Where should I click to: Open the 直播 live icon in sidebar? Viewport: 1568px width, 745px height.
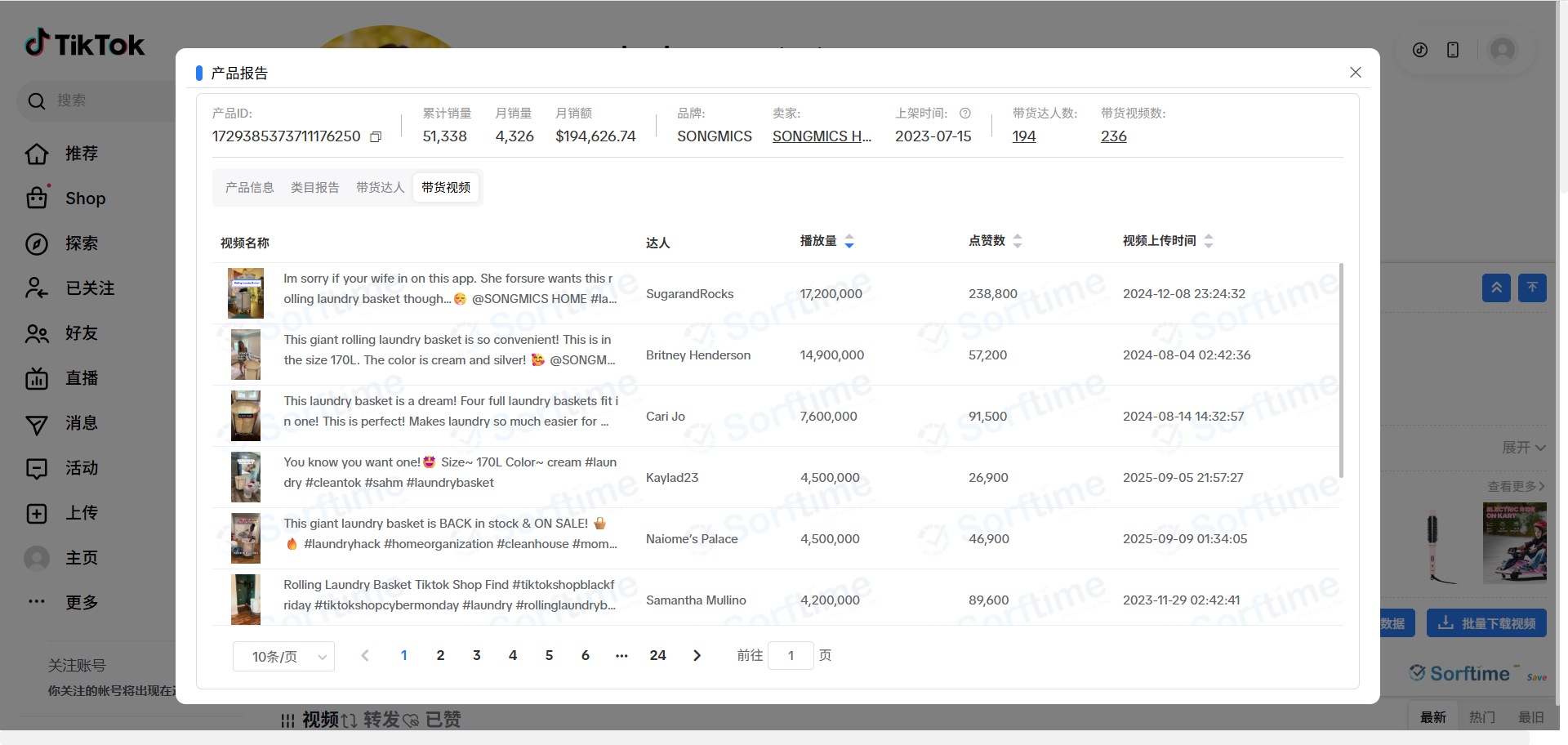[x=37, y=378]
